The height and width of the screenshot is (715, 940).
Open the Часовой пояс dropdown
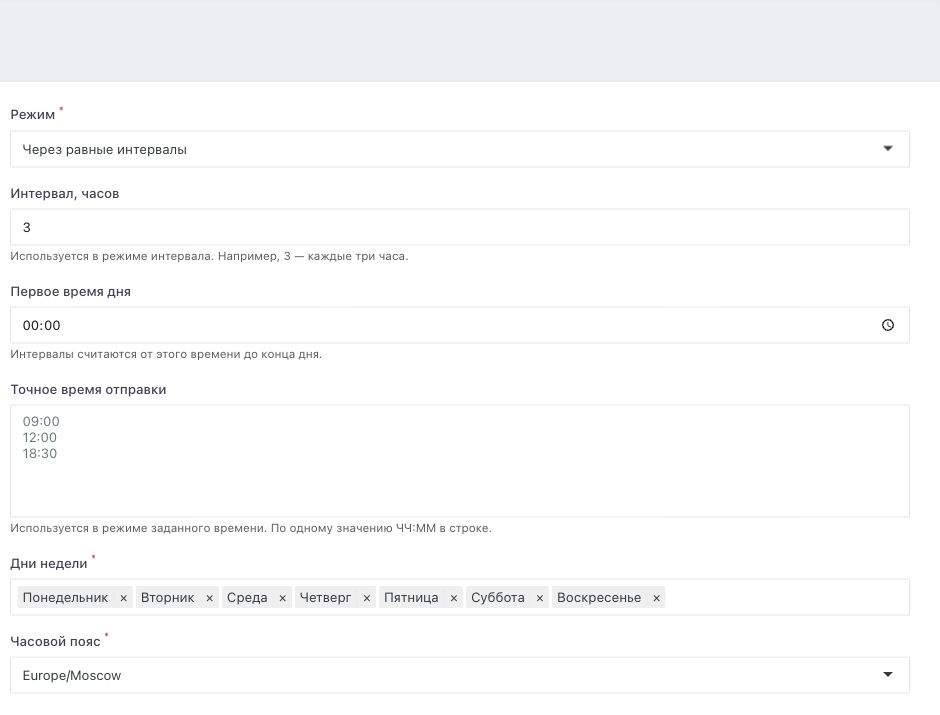[x=460, y=675]
